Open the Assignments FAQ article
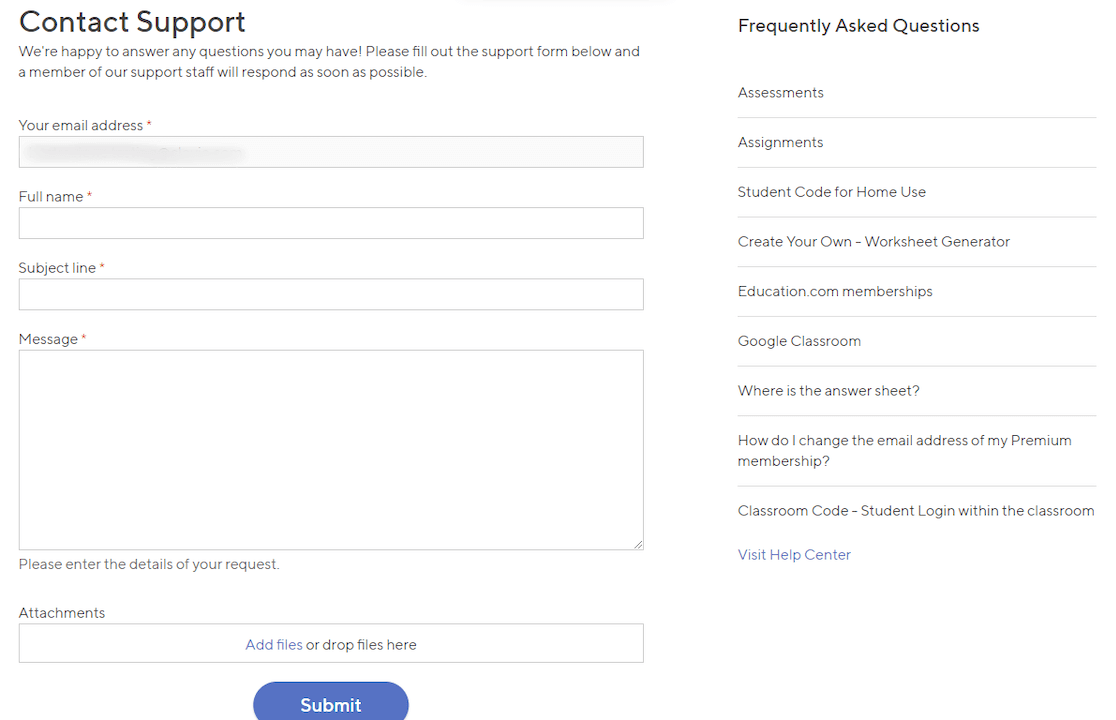 (780, 142)
